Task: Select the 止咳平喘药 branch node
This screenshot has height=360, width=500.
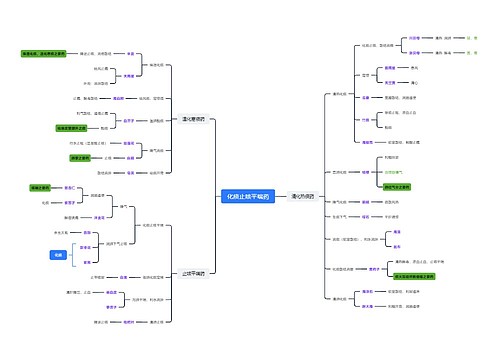Action: (x=193, y=274)
